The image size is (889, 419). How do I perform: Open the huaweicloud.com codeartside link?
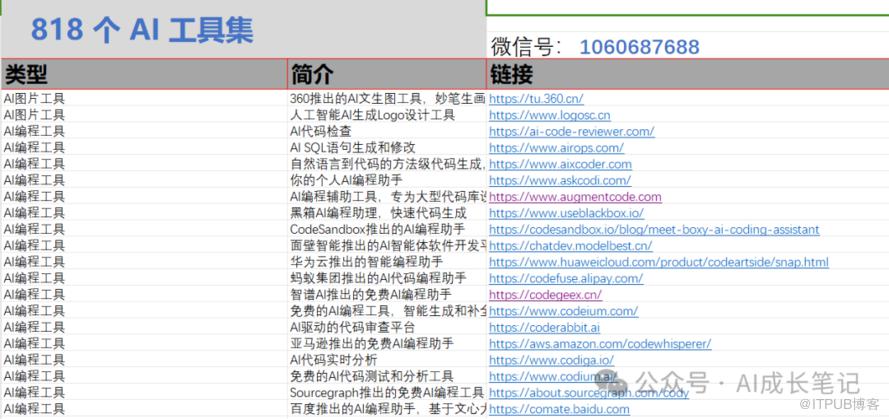coord(659,263)
